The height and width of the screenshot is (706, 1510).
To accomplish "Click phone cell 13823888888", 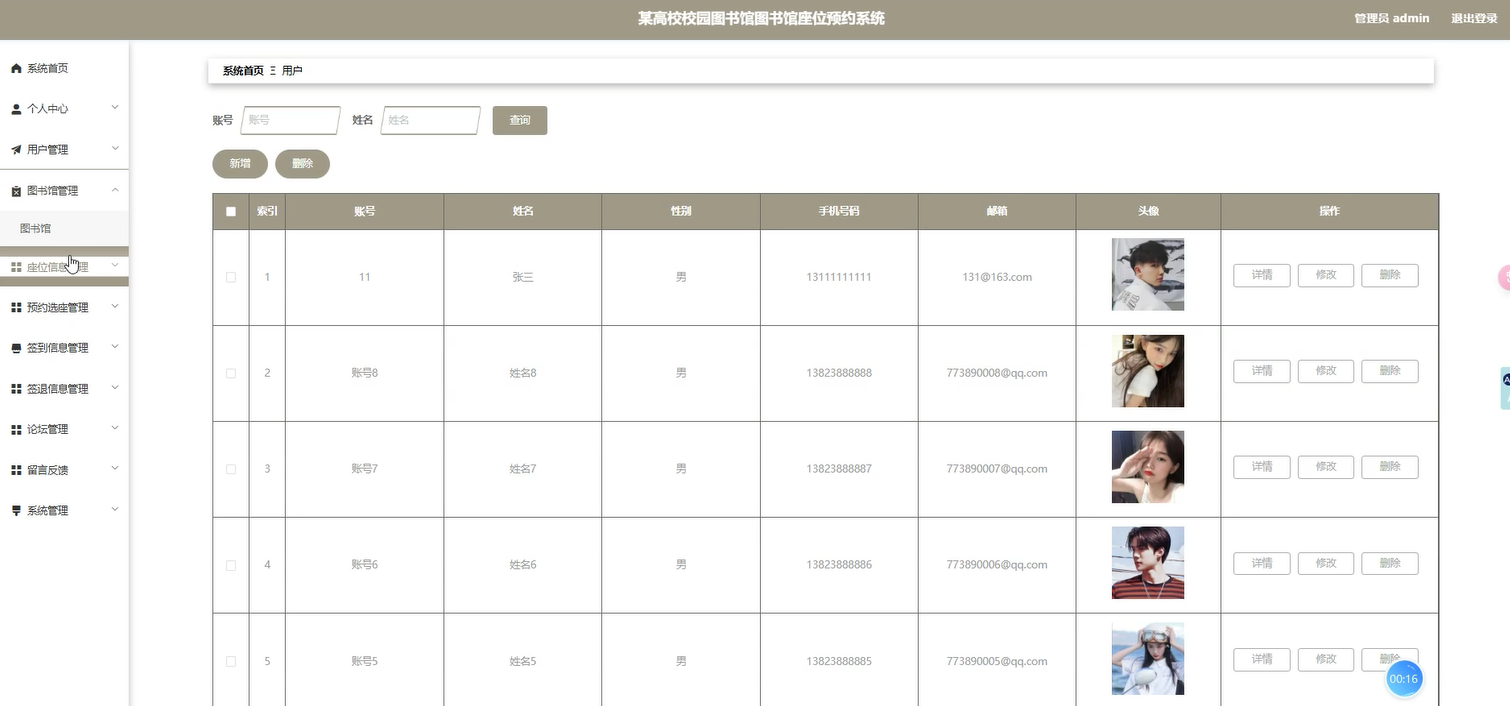I will (839, 373).
